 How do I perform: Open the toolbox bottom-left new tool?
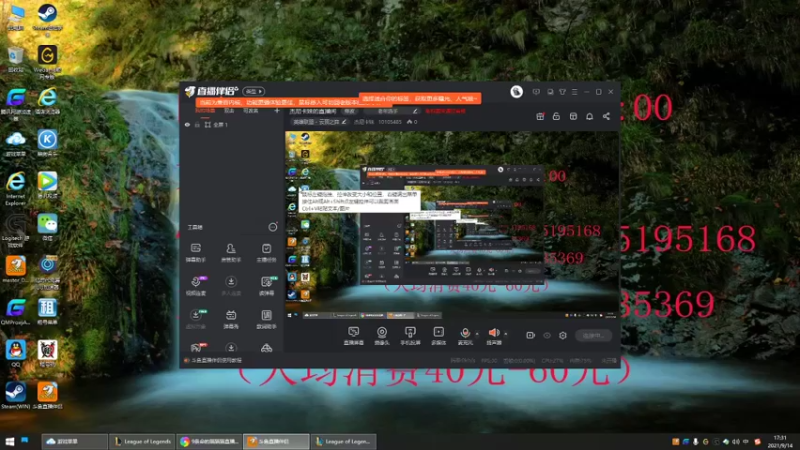click(196, 348)
